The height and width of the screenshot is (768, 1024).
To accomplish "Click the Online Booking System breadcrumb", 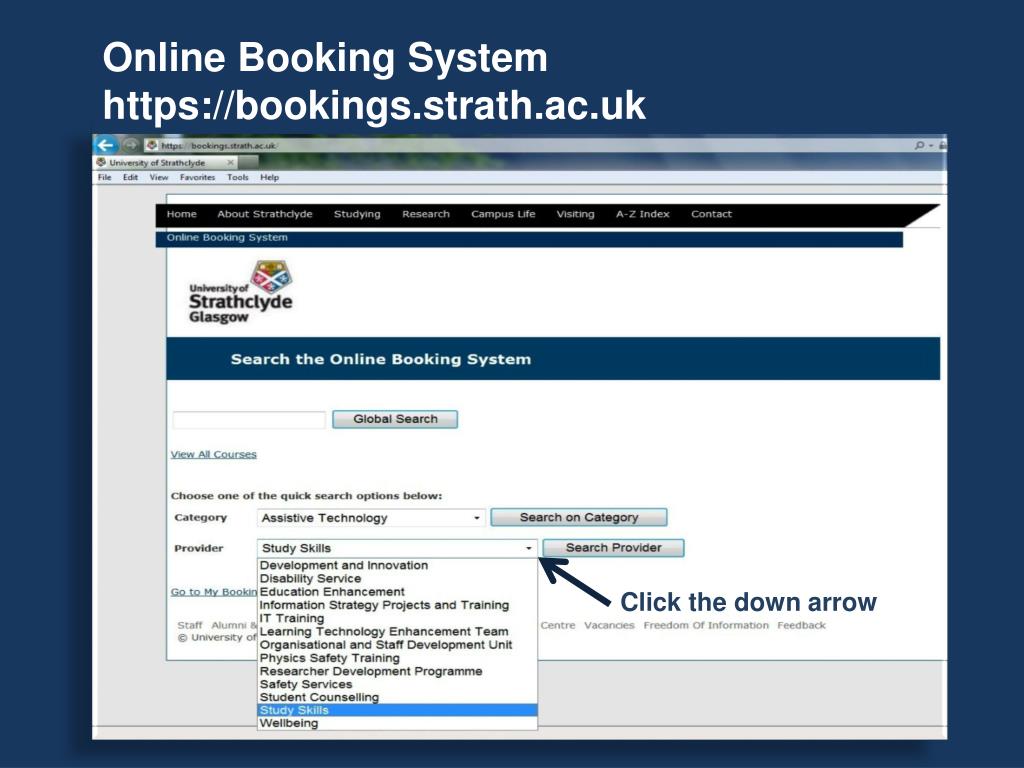I will click(x=227, y=238).
